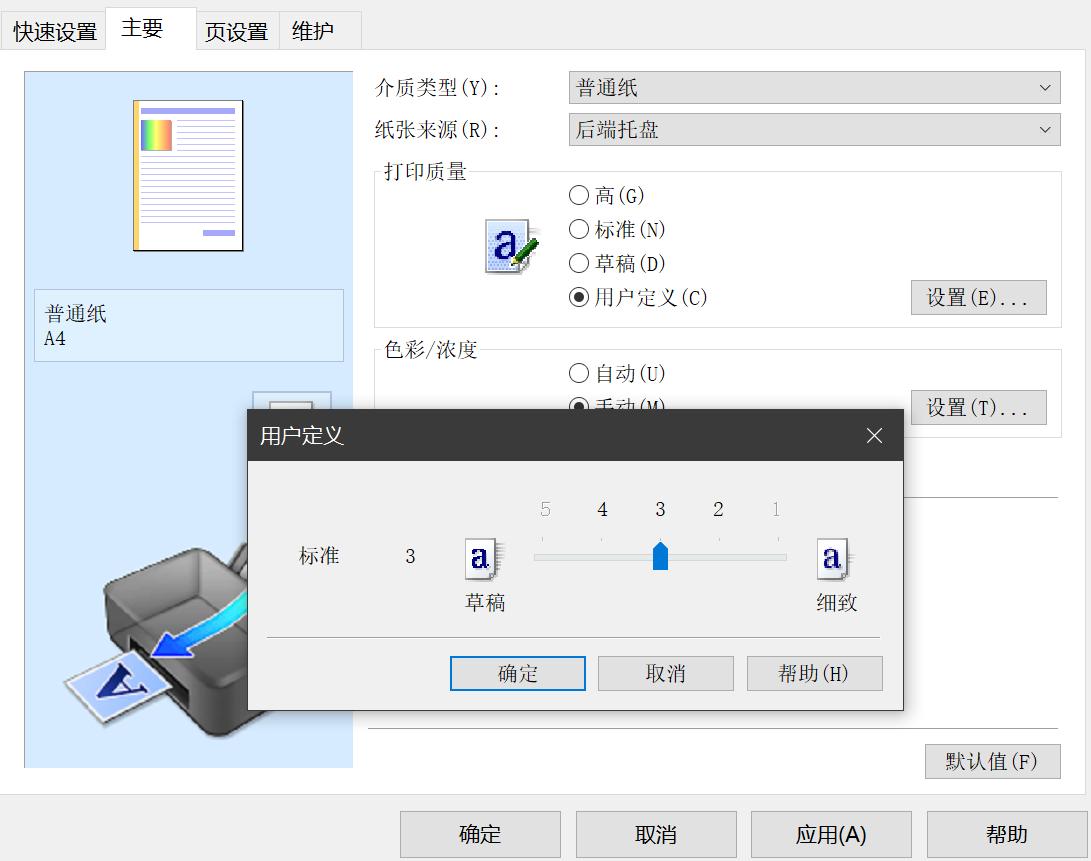Select 手动(M) color adjustment

(x=580, y=404)
